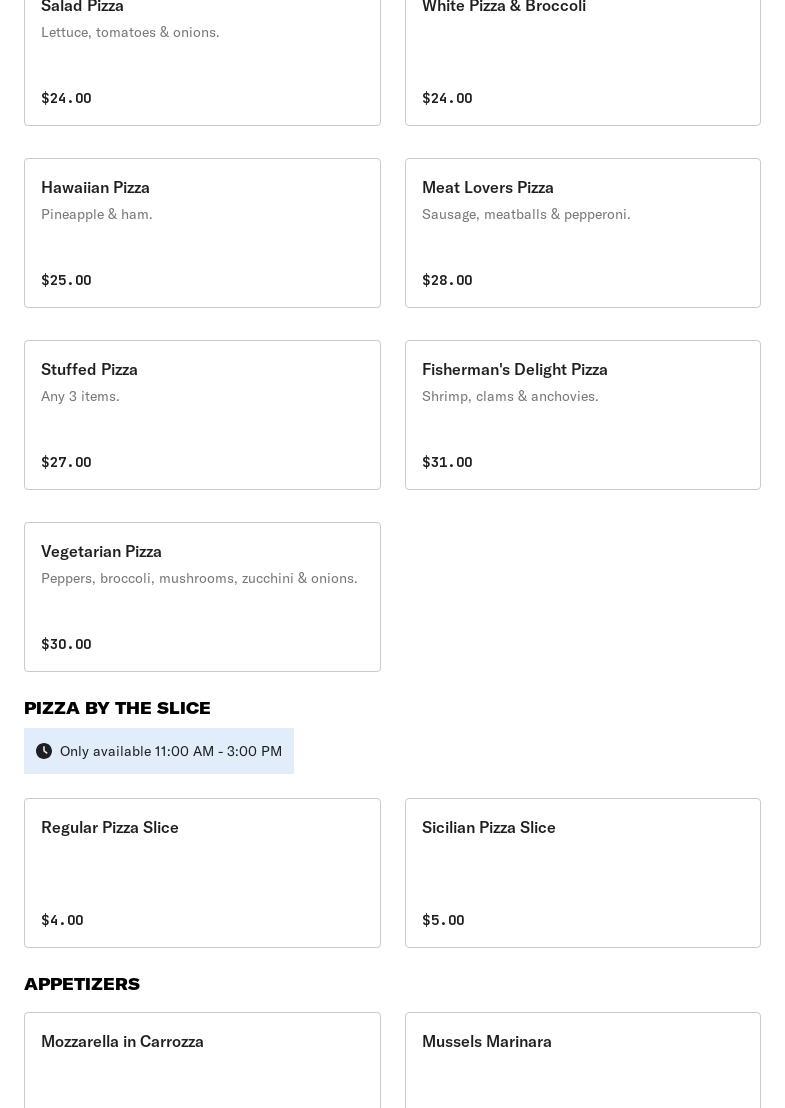Open Fisherman's Delight Pizza card
This screenshot has width=785, height=1108.
tap(582, 415)
